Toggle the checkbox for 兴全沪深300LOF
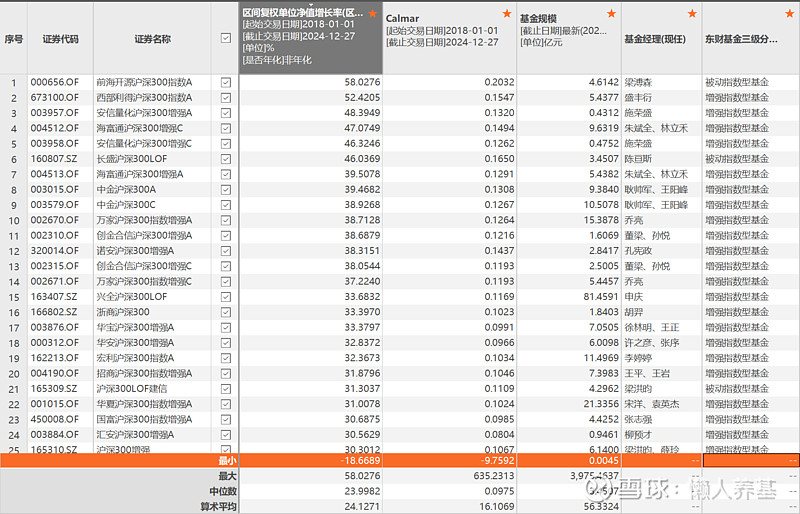 226,297
